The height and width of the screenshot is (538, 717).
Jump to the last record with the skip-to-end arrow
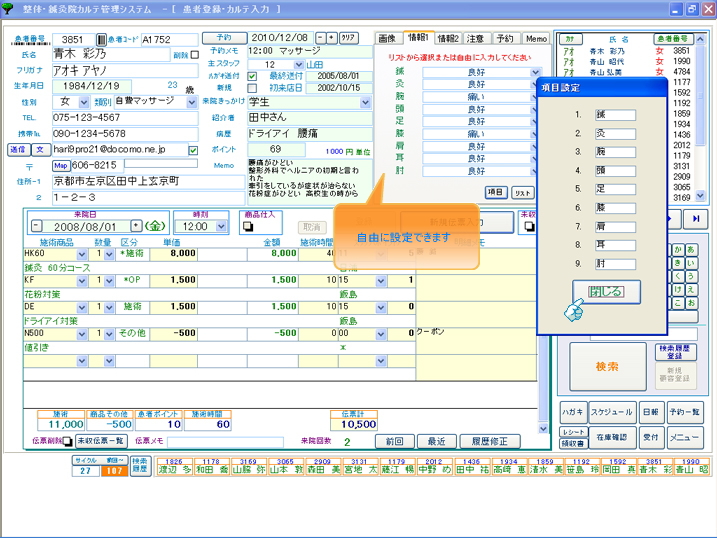[696, 219]
